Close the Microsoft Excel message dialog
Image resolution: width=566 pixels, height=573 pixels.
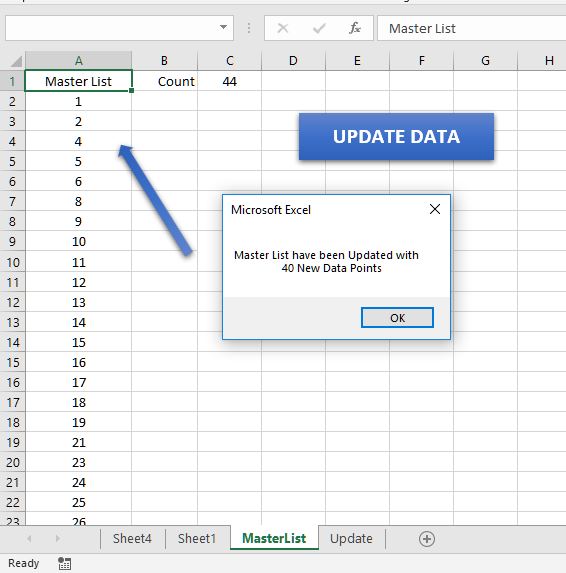[x=435, y=209]
